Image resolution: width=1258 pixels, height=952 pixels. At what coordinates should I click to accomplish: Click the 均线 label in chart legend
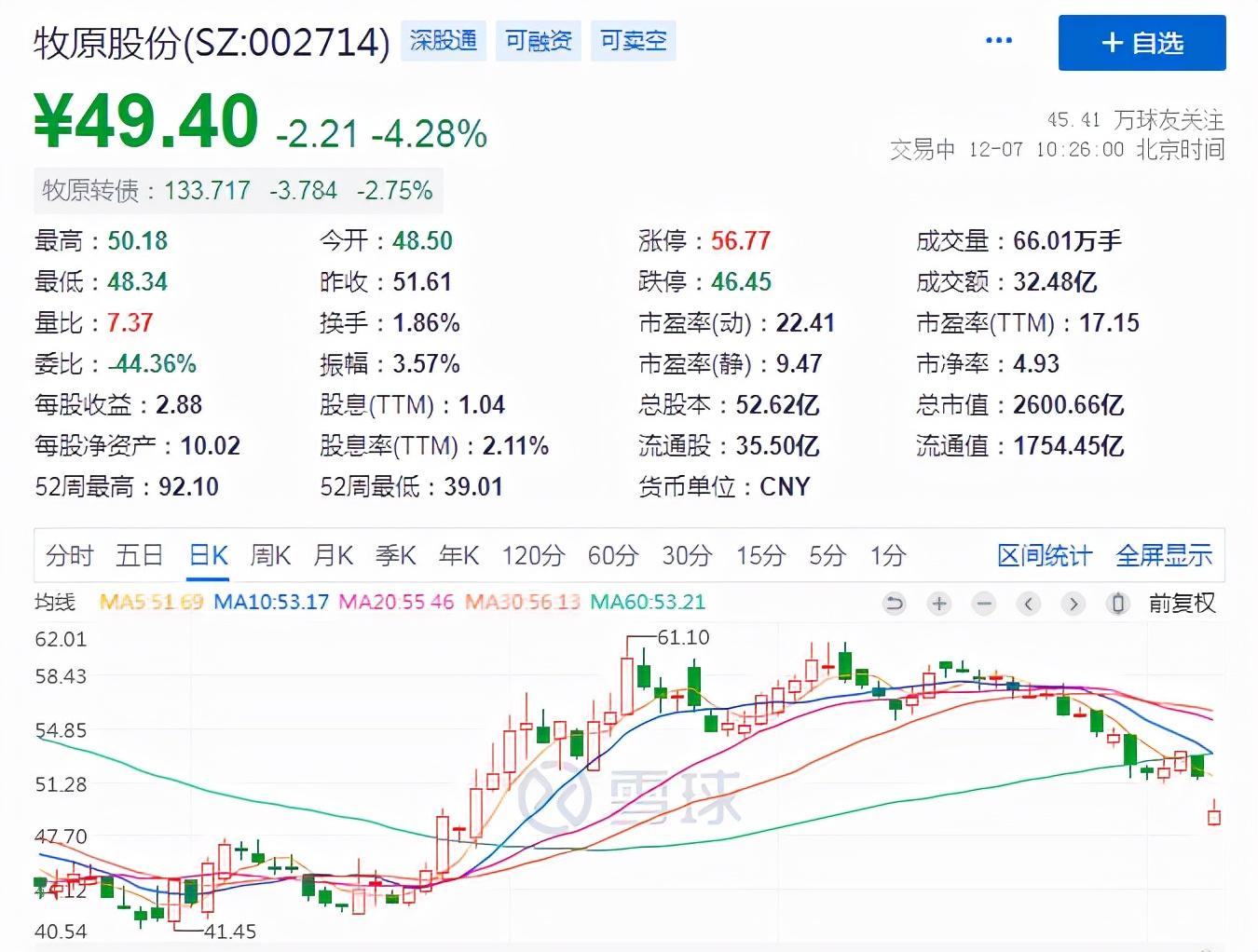click(x=55, y=603)
